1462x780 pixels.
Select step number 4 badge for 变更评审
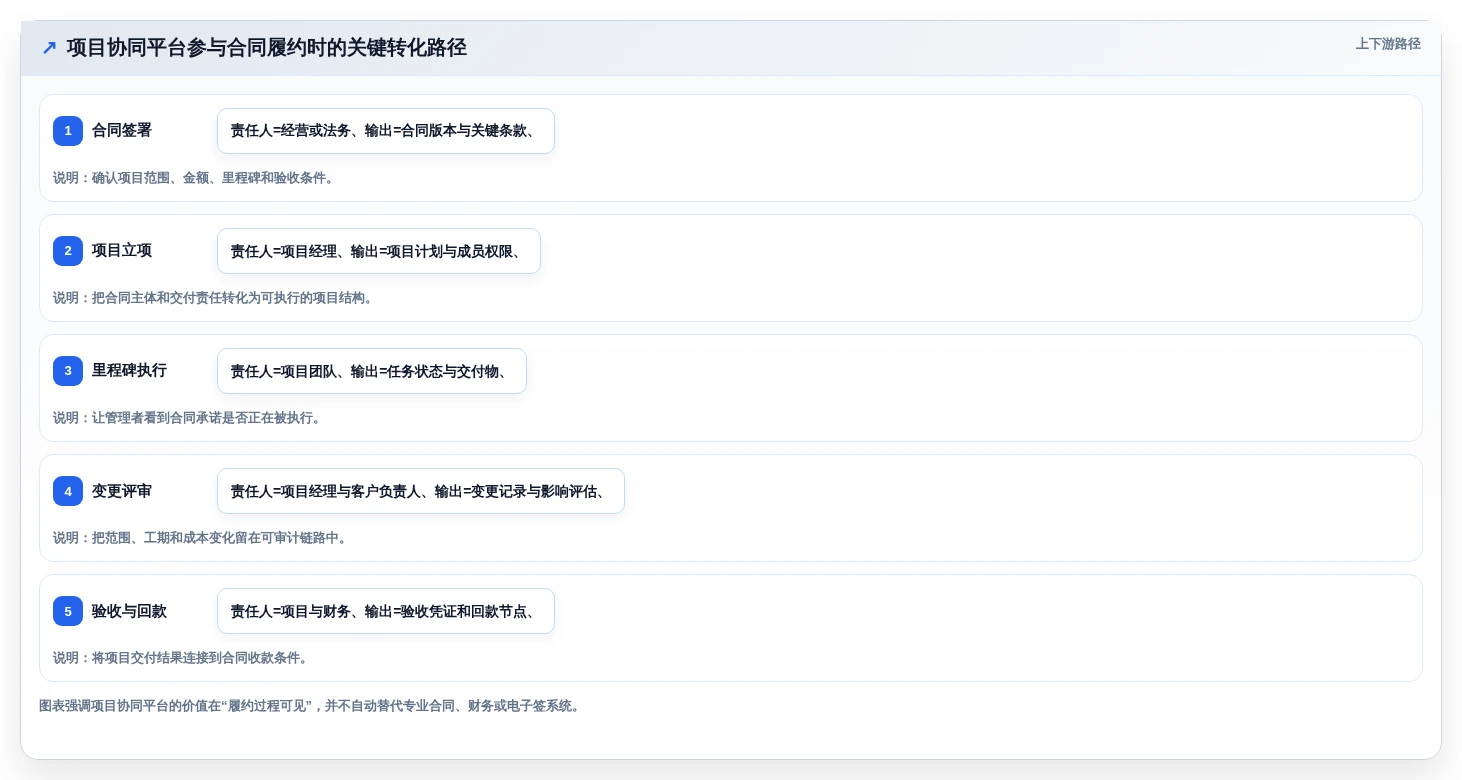[x=68, y=491]
